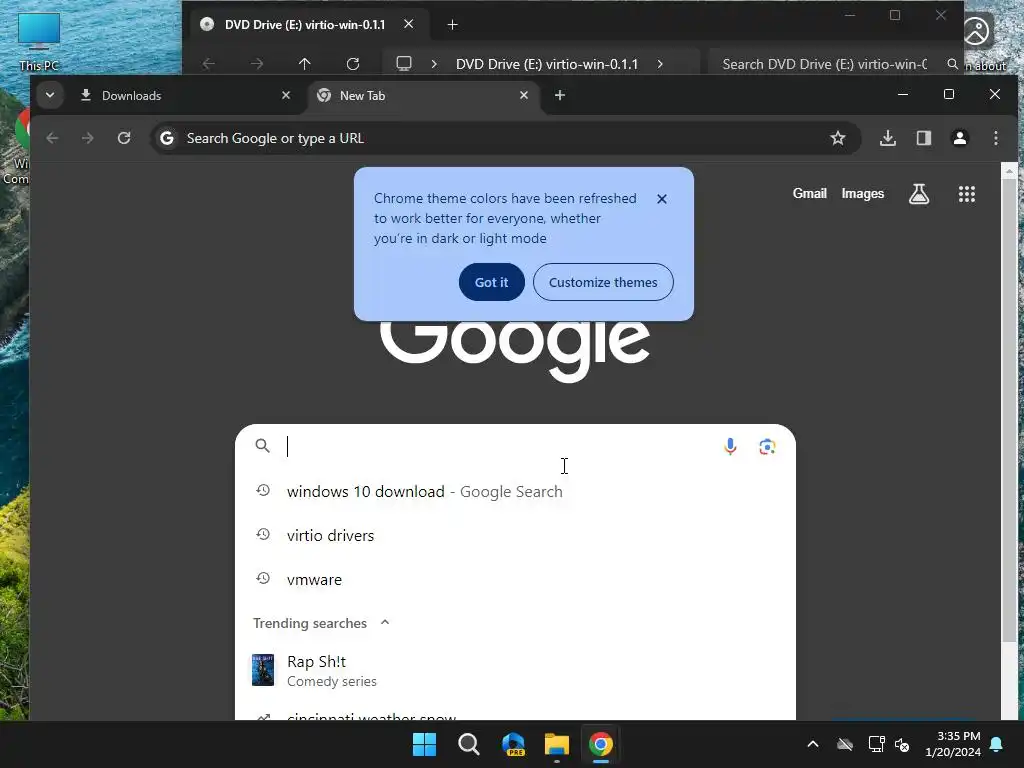Open the Edge preview taskbar icon
The height and width of the screenshot is (768, 1024).
[x=513, y=744]
